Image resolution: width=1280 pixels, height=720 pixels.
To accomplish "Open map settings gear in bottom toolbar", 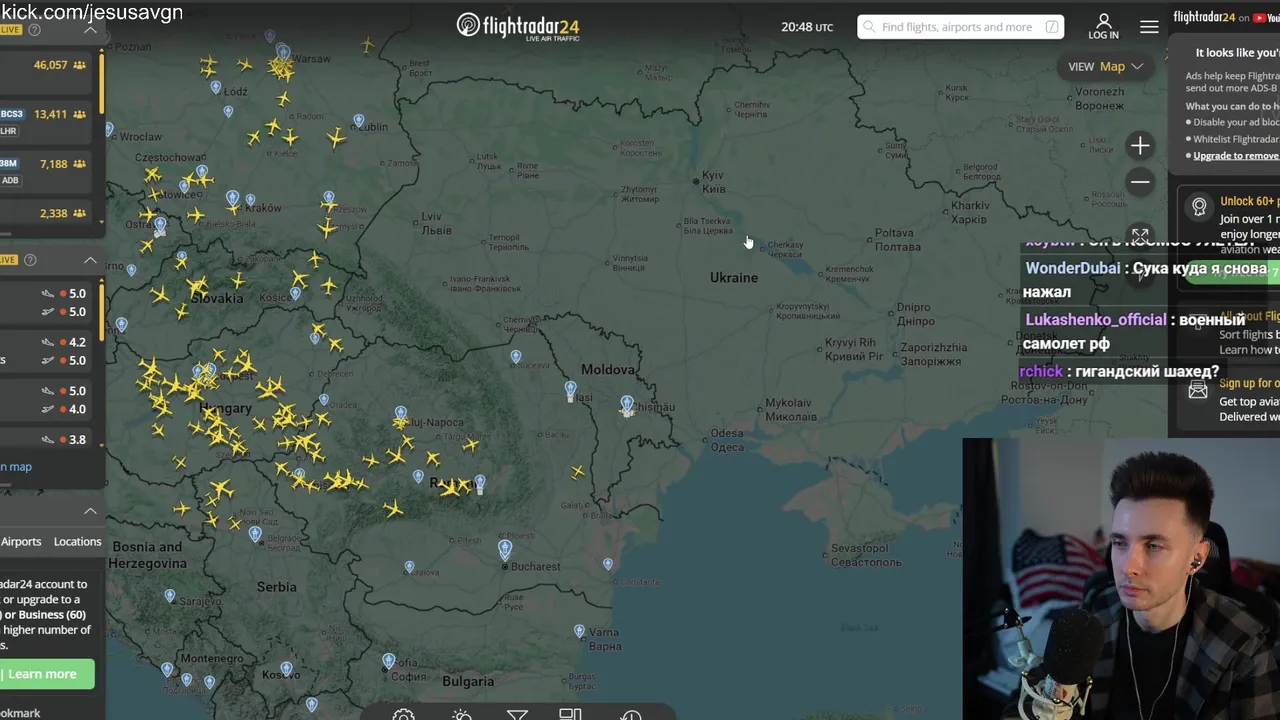I will click(403, 714).
